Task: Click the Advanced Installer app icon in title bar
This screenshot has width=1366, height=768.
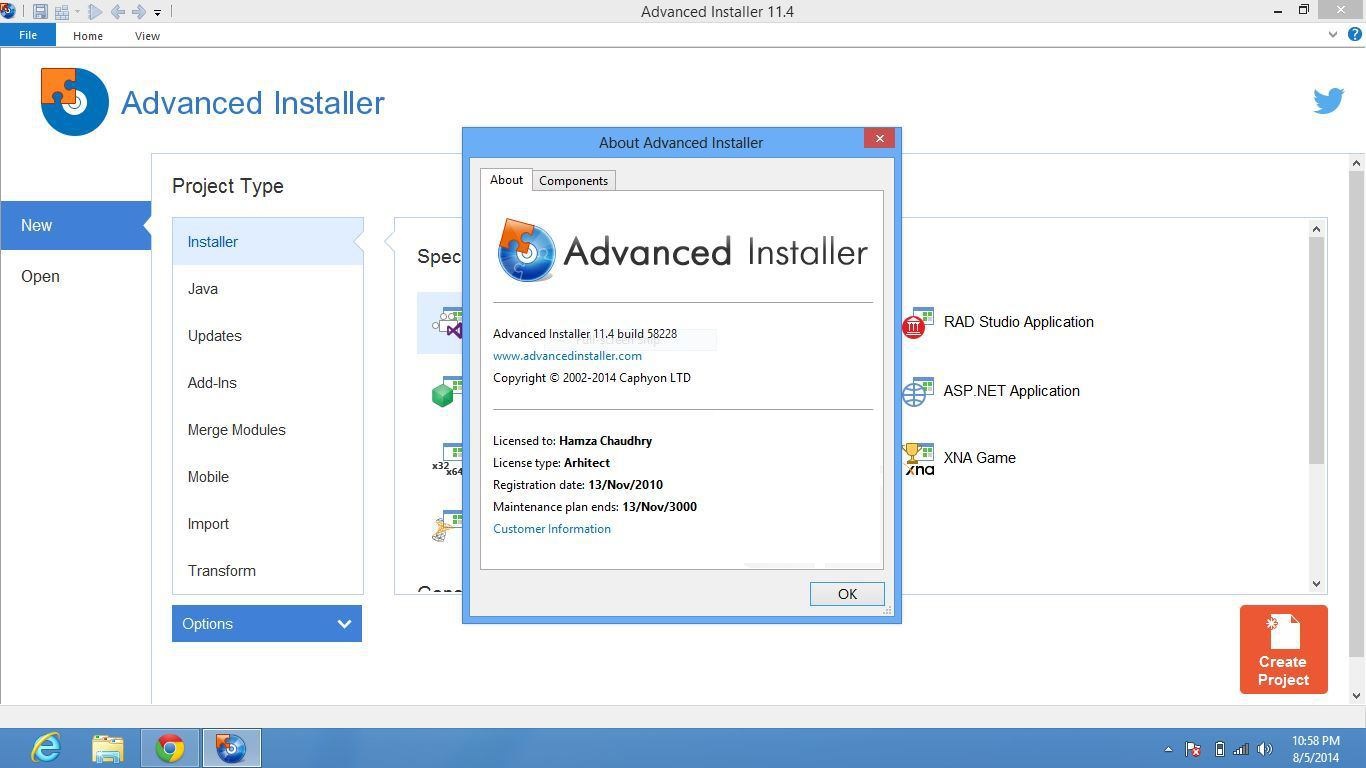Action: [8, 11]
